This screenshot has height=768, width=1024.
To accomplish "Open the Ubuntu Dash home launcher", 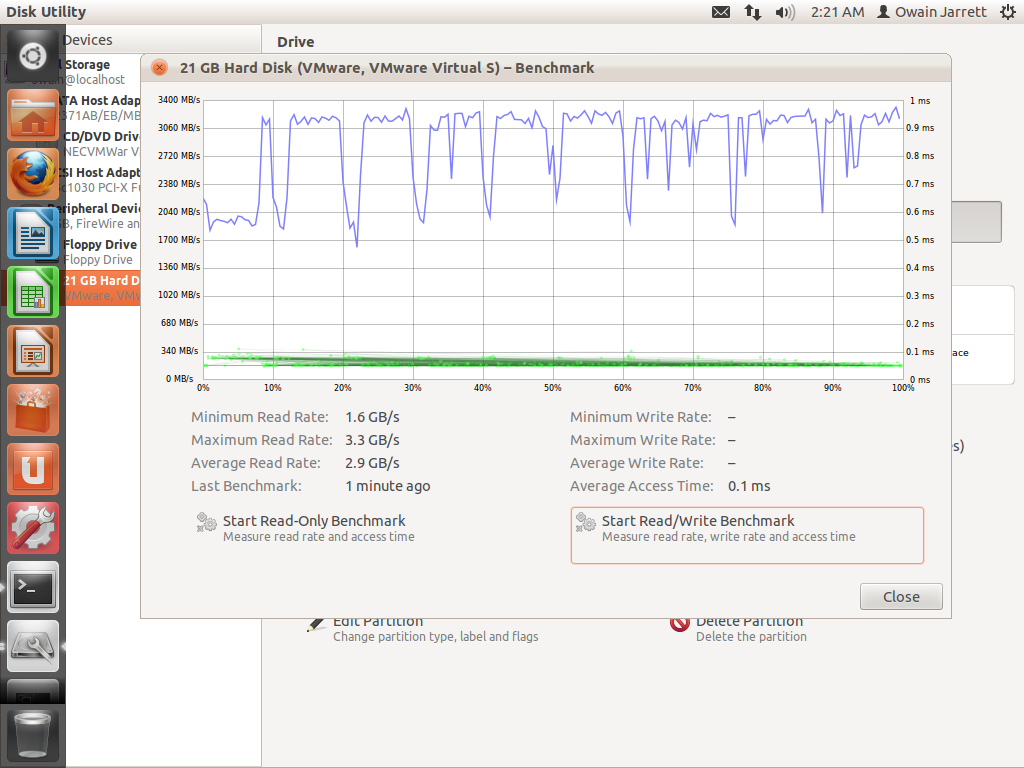I will tap(33, 56).
